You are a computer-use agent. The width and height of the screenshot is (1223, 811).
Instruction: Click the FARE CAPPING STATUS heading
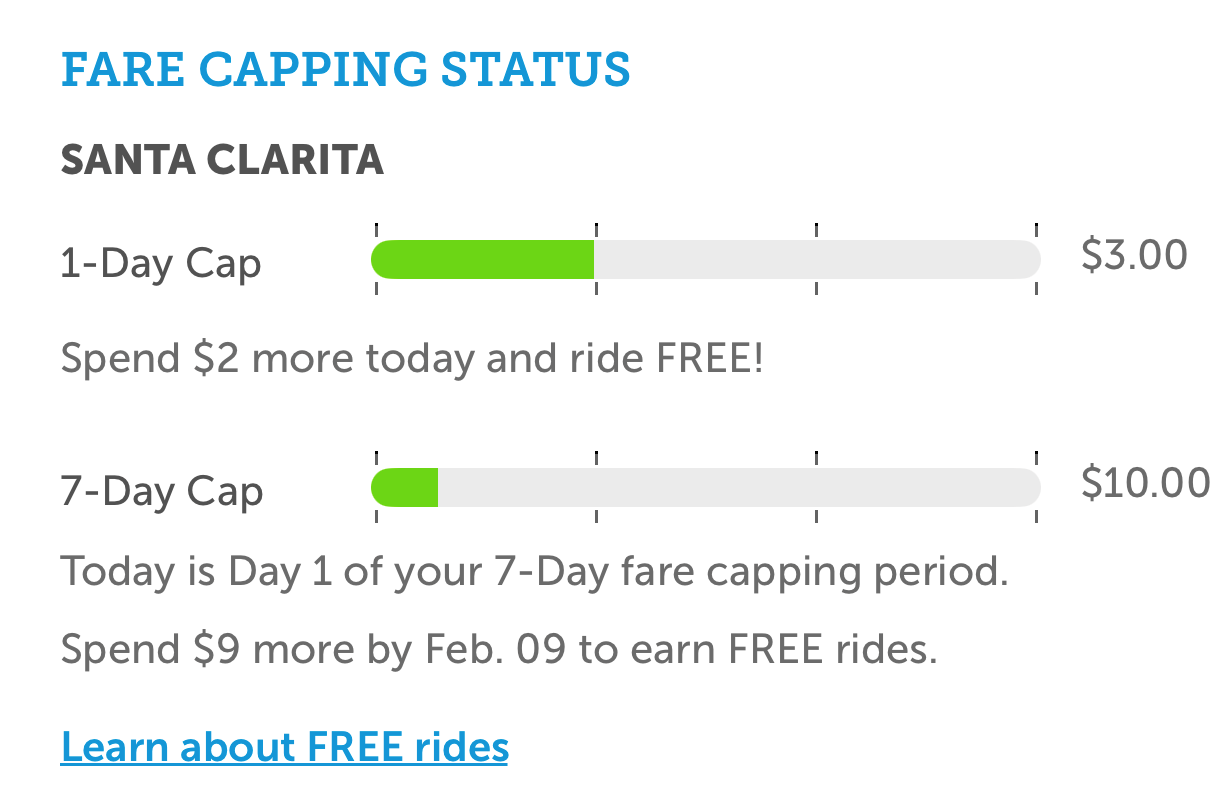(346, 70)
